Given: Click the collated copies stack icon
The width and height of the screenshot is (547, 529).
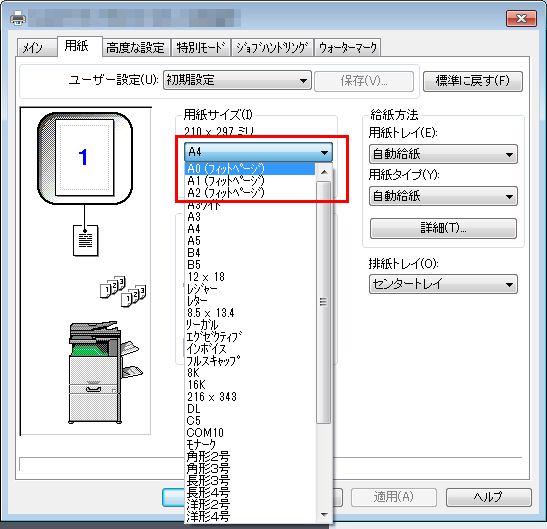Looking at the screenshot, I should 123,292.
